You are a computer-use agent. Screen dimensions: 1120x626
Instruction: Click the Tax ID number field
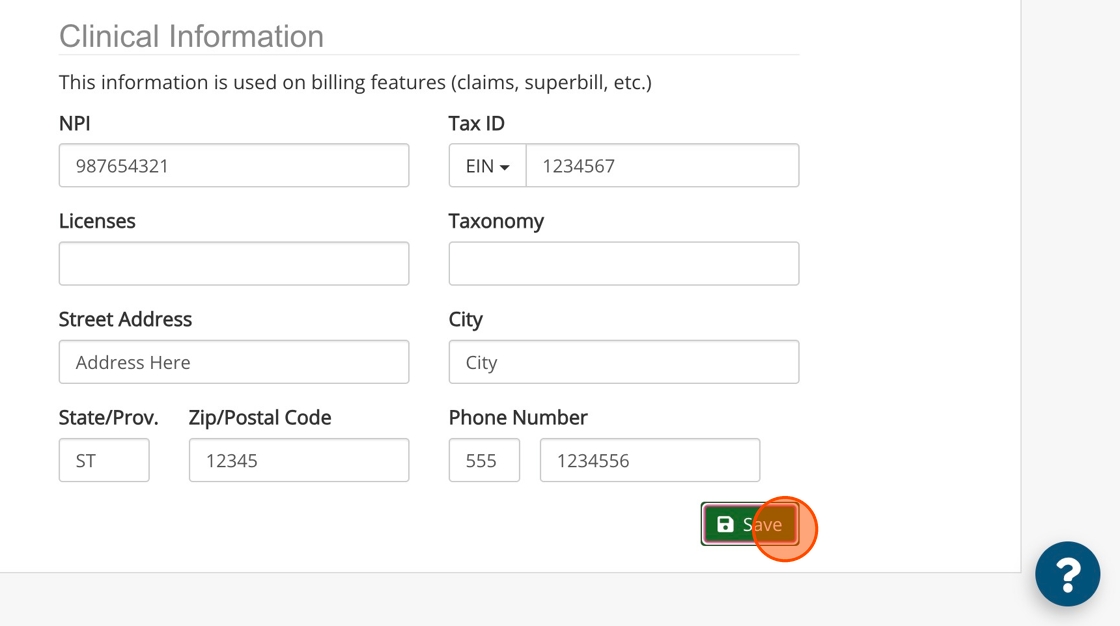[662, 166]
